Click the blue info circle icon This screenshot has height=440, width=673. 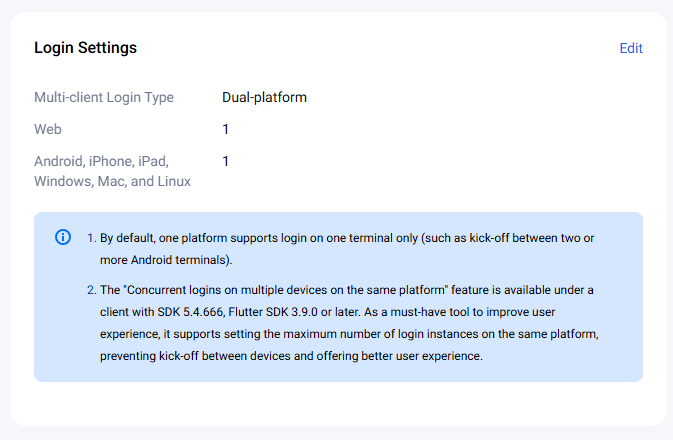pos(63,238)
